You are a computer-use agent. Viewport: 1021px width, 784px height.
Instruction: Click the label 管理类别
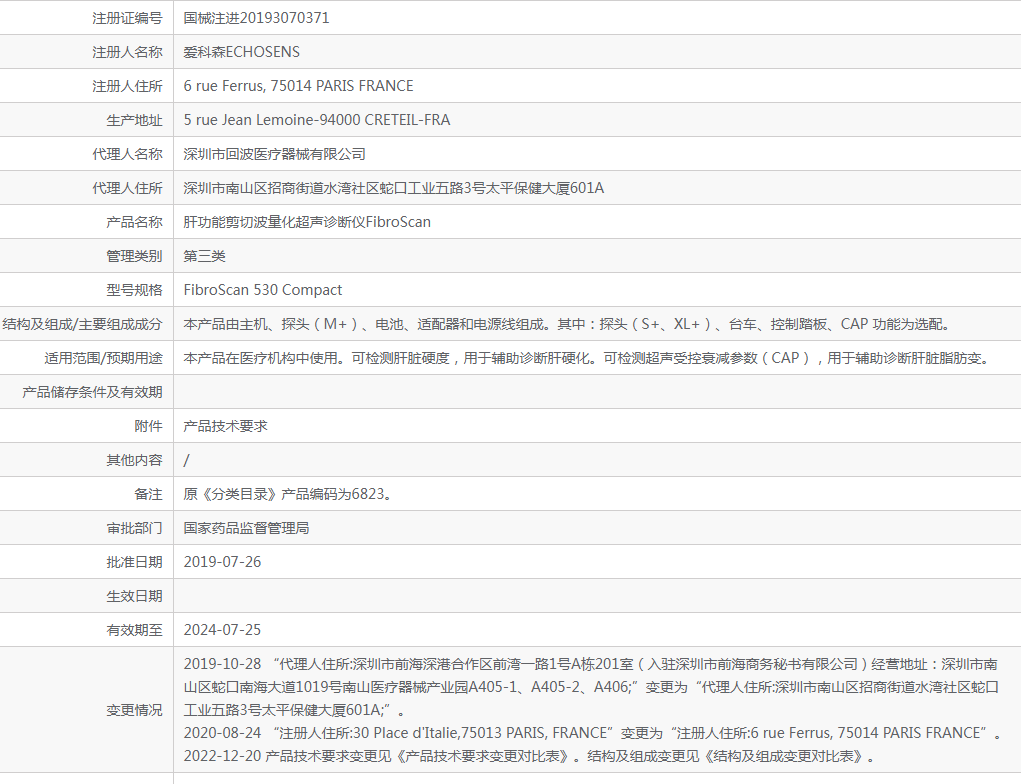(x=134, y=256)
